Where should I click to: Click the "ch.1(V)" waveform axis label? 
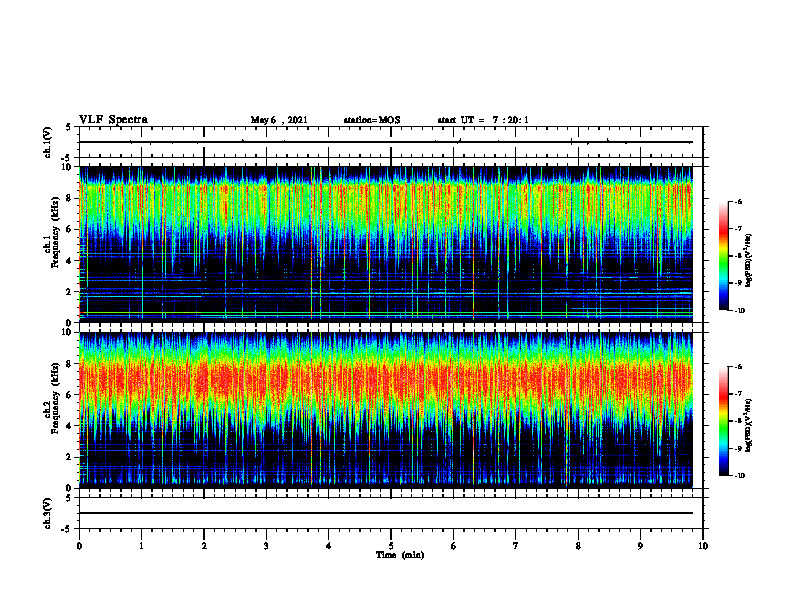(48, 142)
